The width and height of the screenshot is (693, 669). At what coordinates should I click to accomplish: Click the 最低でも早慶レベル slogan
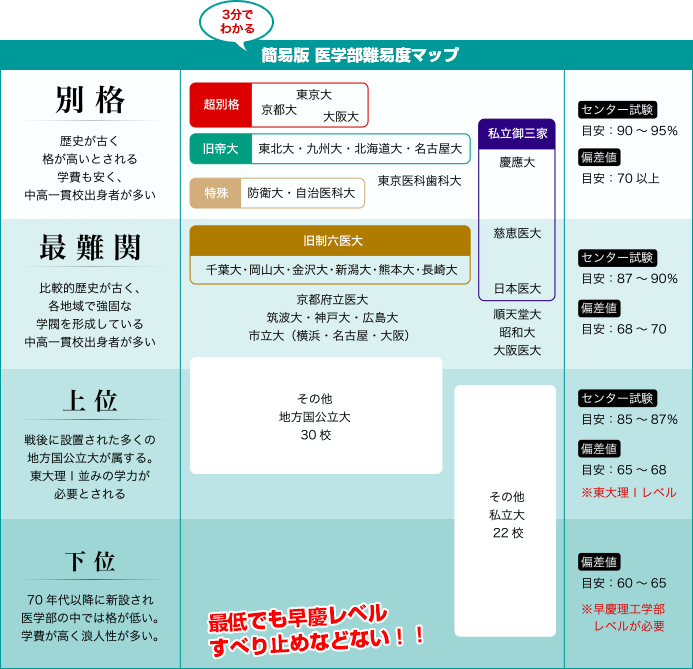pos(316,631)
